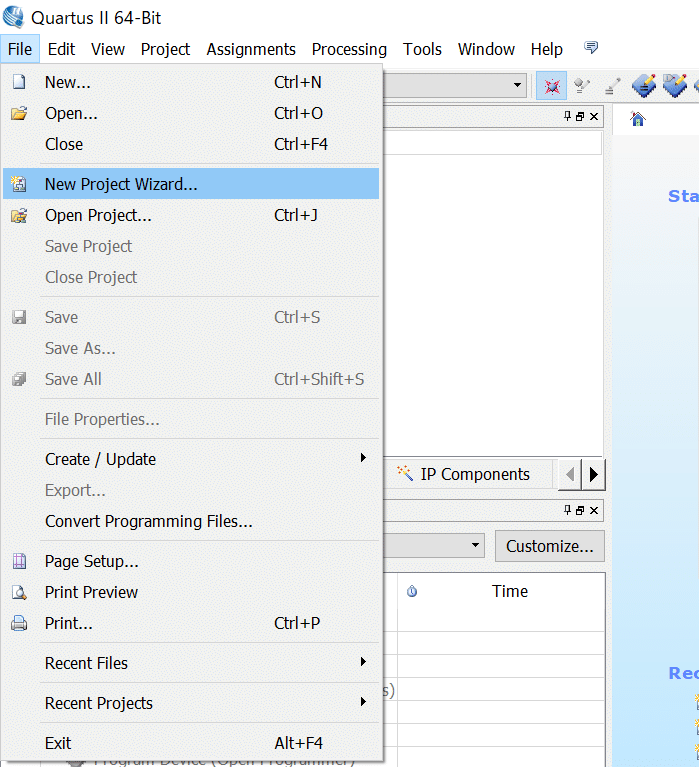
Task: Click the page grid icon beside Page Setup
Action: (x=19, y=561)
